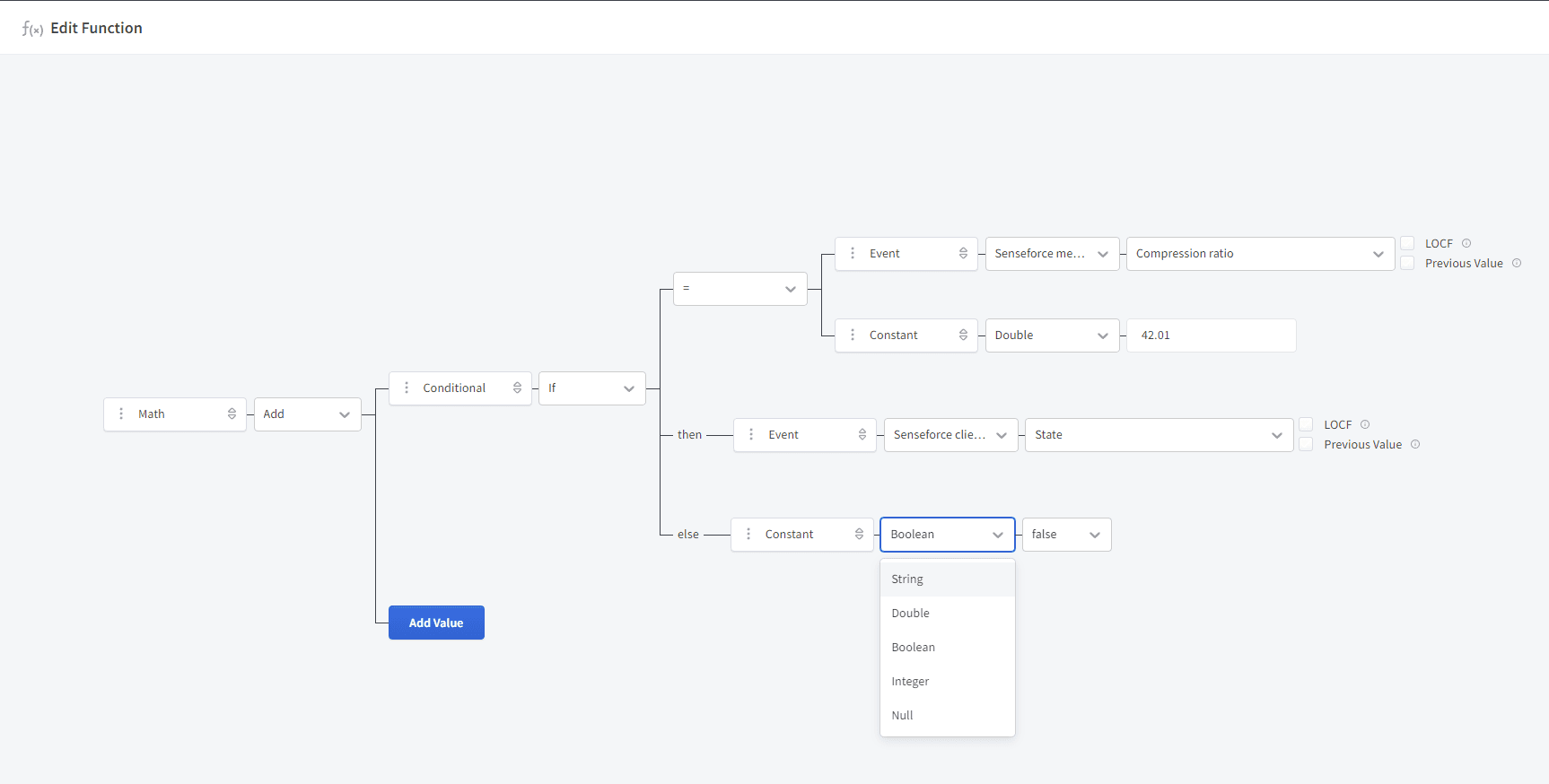Open the equals operator dropdown

[x=740, y=289]
